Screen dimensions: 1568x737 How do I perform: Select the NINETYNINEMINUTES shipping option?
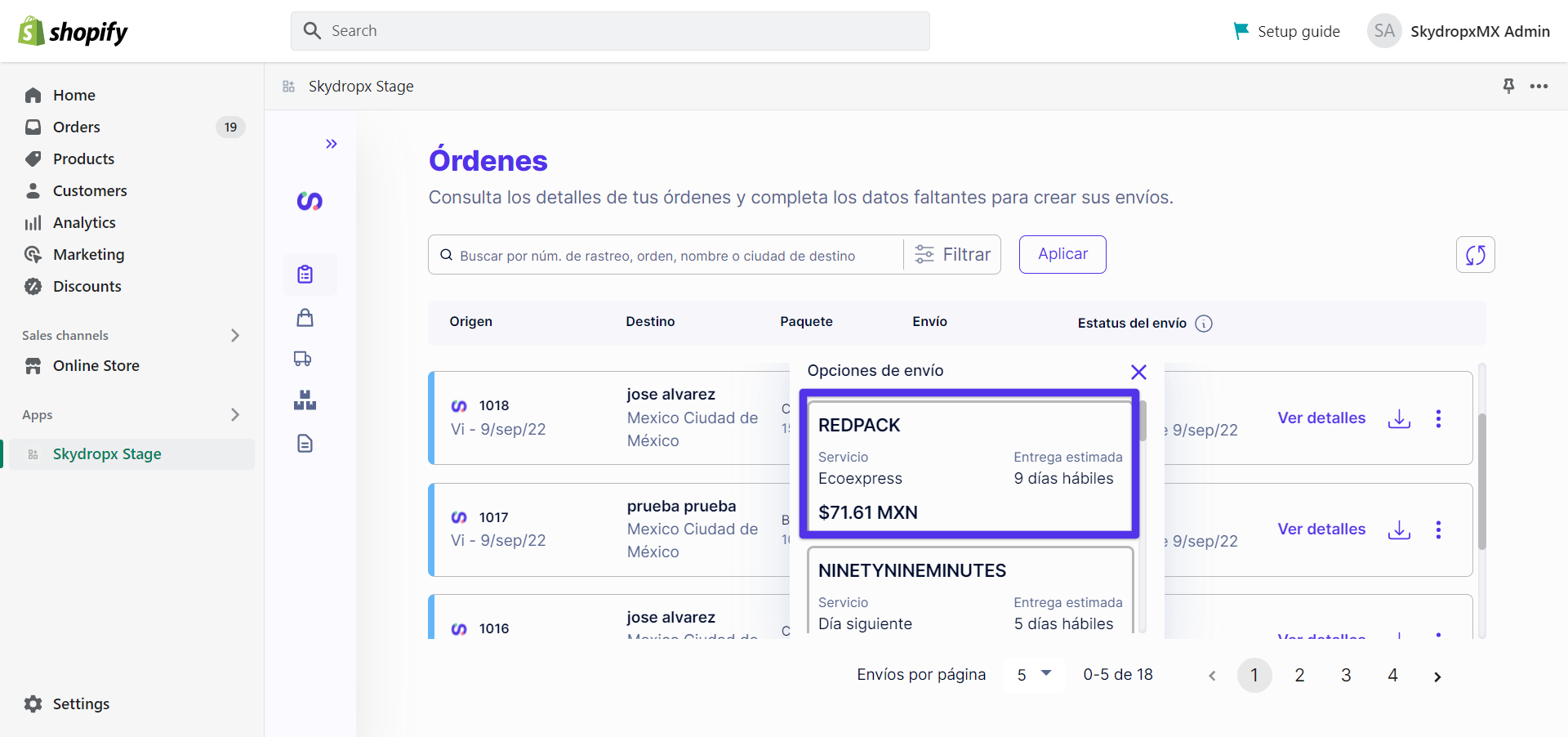pyautogui.click(x=969, y=592)
